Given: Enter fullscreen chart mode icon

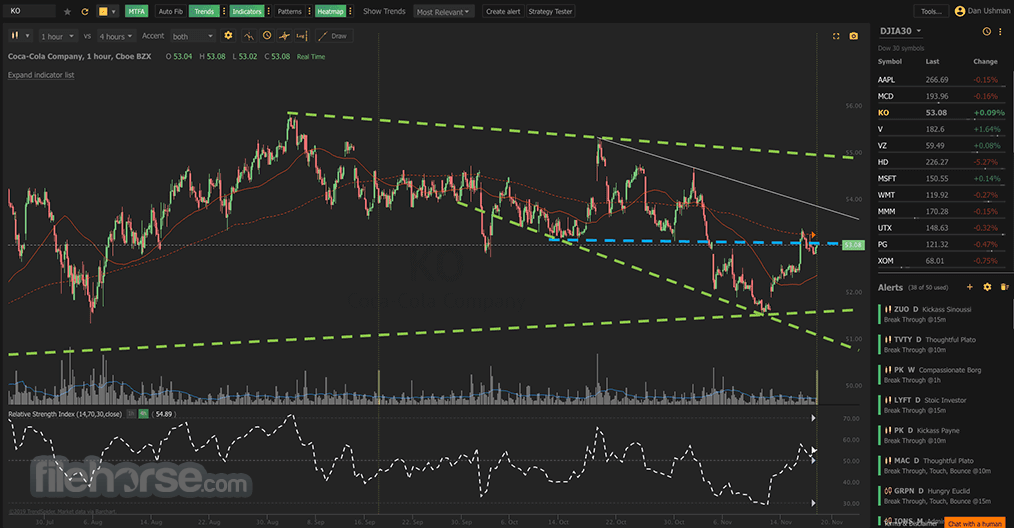Looking at the screenshot, I should coord(836,36).
